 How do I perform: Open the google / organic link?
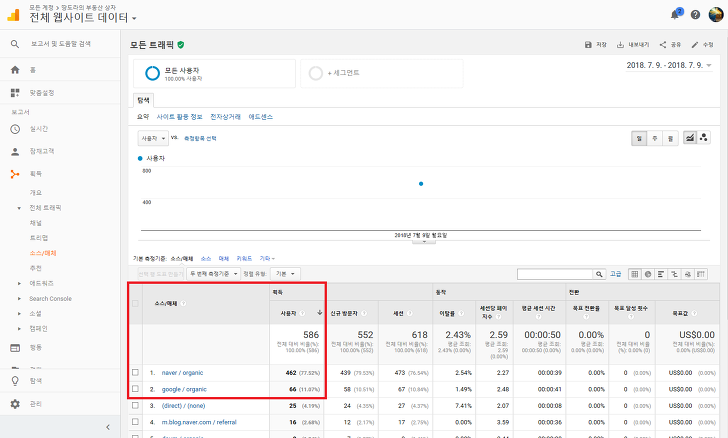[184, 389]
